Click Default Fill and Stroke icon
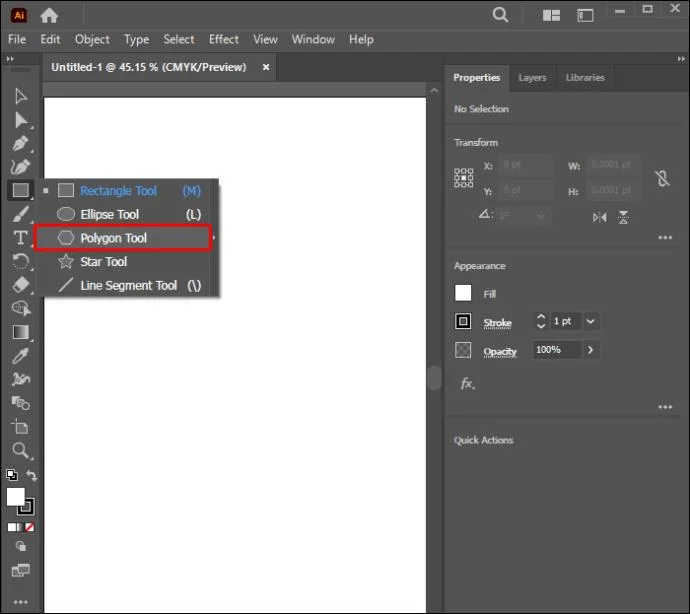The image size is (690, 614). 12,474
